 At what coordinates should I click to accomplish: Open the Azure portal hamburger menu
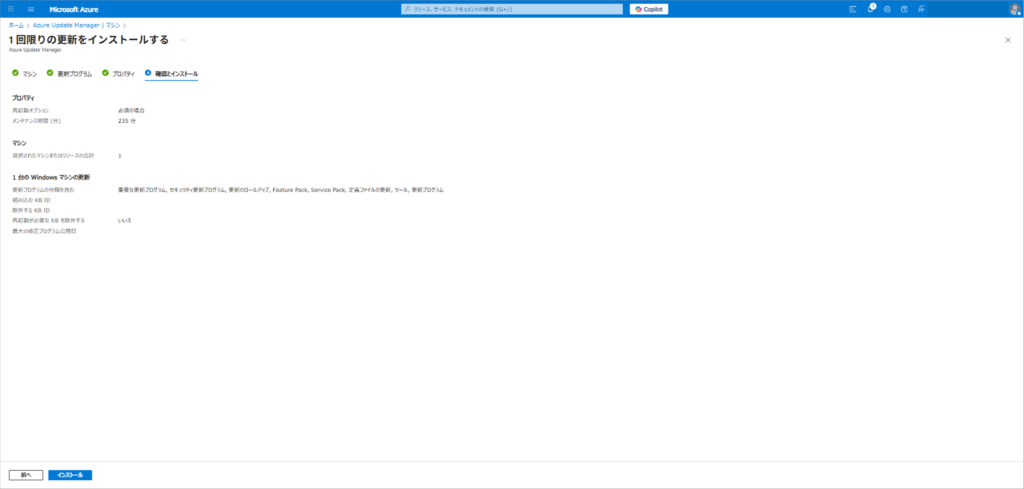coord(31,9)
